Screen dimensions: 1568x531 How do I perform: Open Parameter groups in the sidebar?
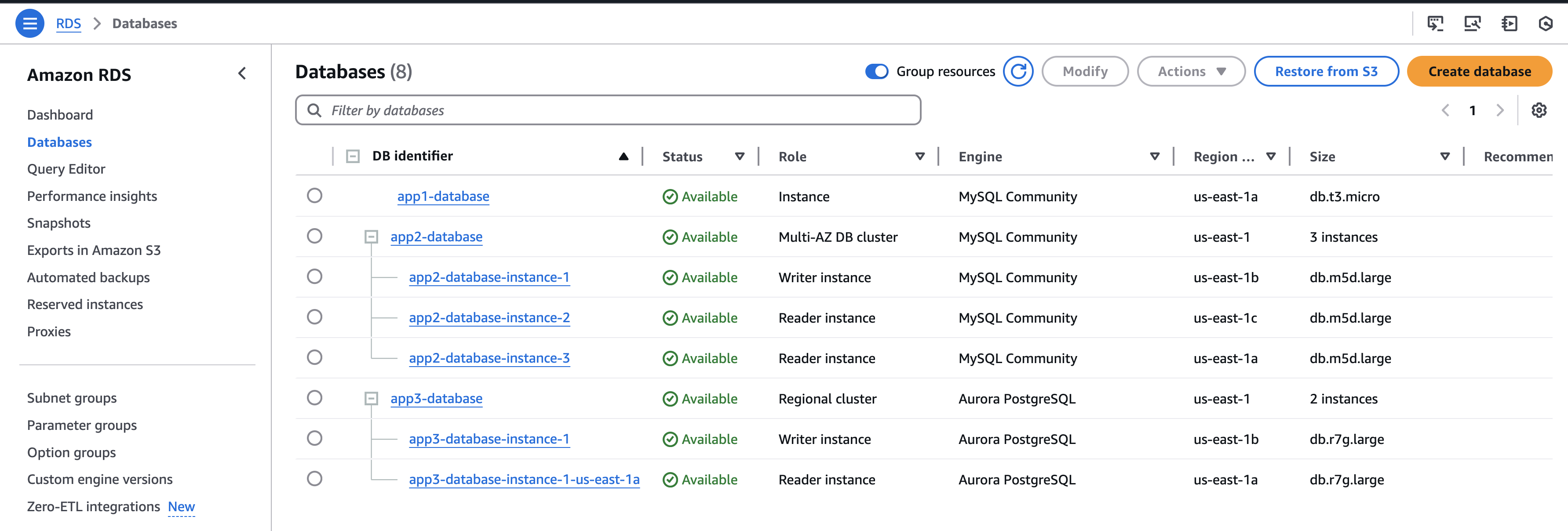click(x=81, y=425)
